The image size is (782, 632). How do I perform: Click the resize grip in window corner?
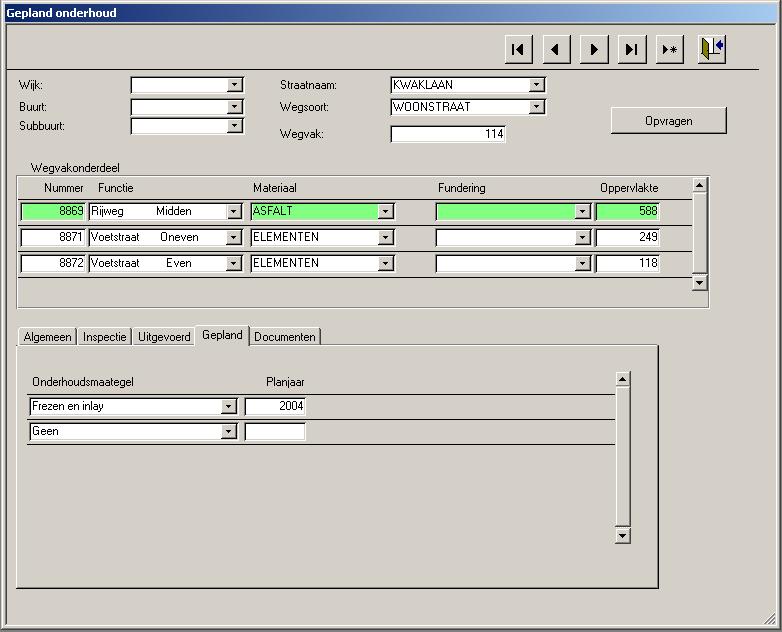point(770,619)
